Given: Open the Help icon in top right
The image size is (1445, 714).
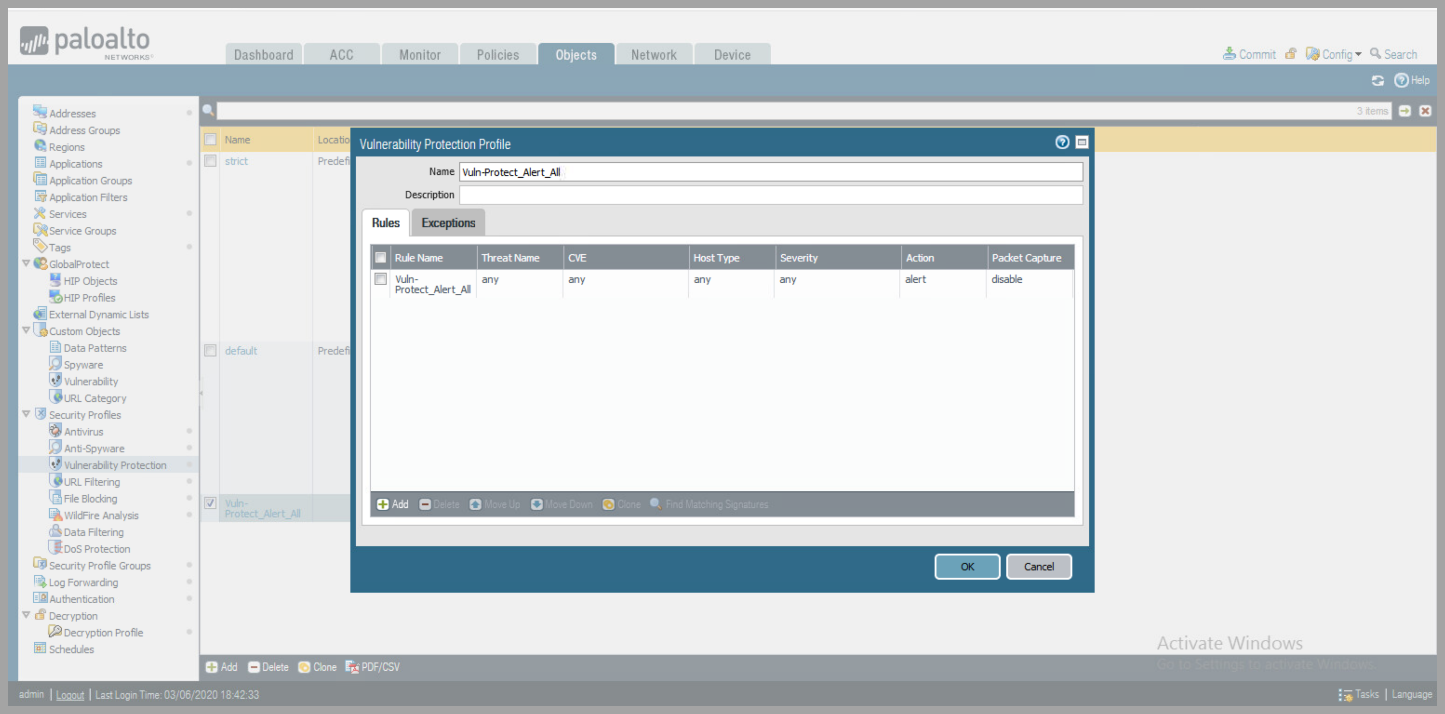Looking at the screenshot, I should (1402, 80).
